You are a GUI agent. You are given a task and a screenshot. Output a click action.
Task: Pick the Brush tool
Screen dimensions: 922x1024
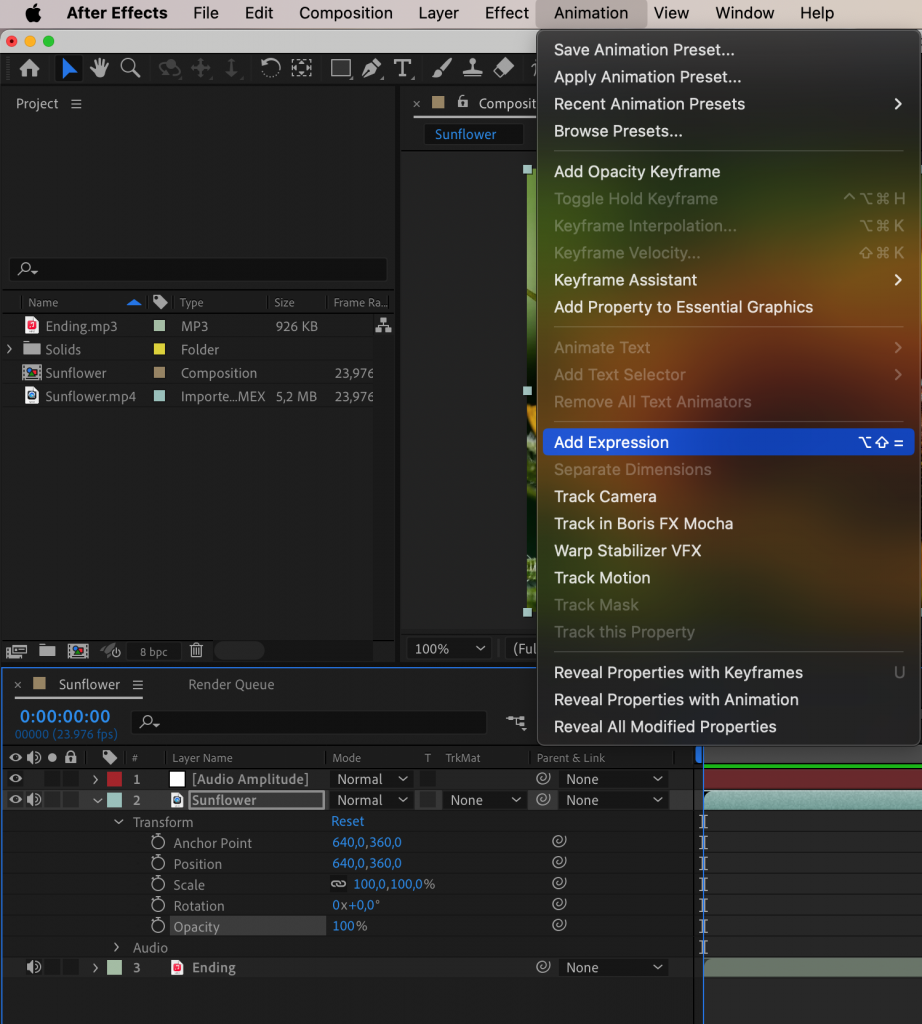pyautogui.click(x=442, y=68)
